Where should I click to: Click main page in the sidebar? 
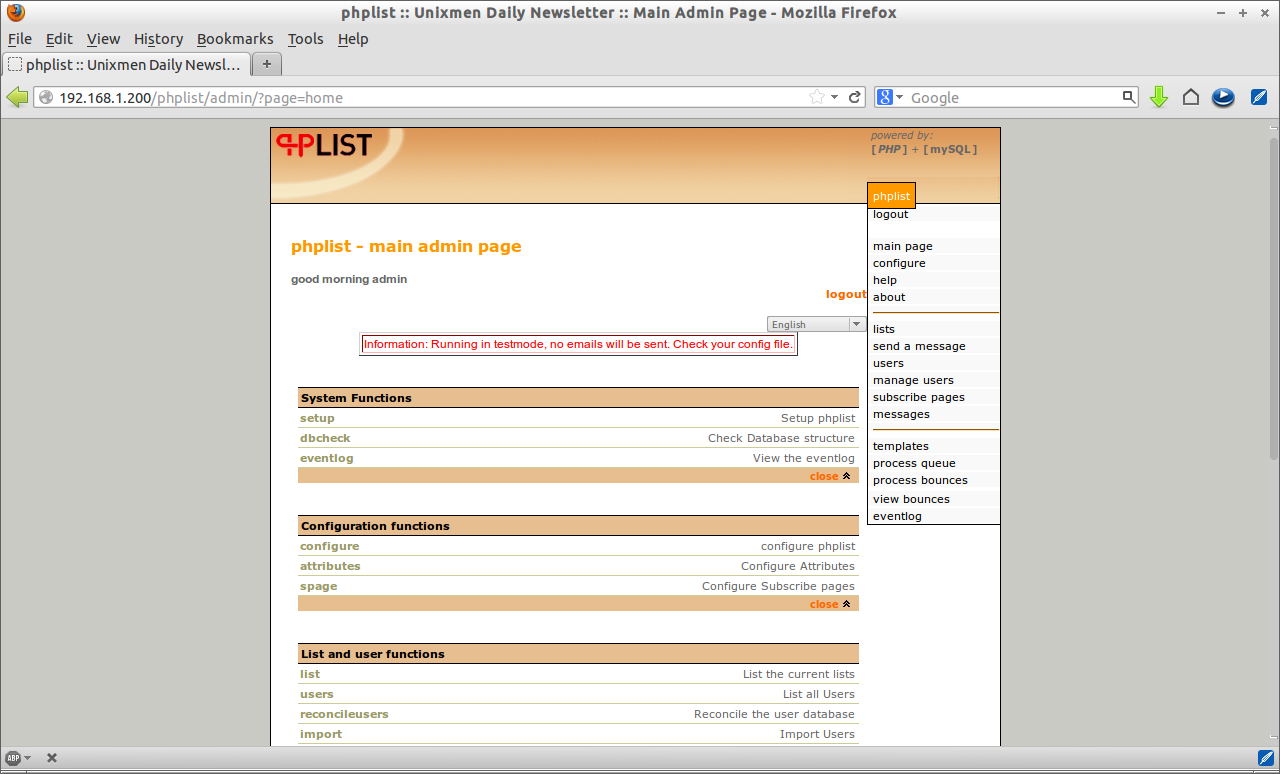point(902,246)
